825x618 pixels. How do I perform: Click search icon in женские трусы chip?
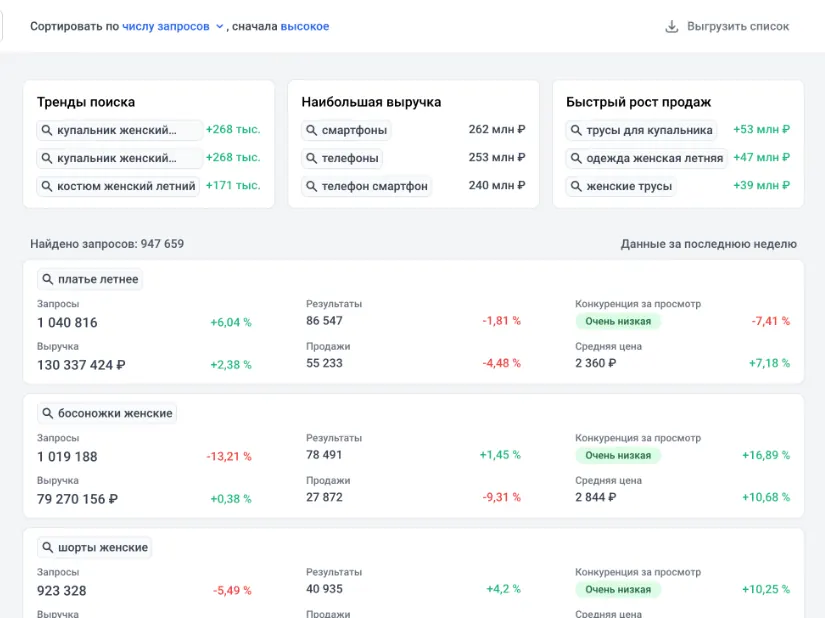(576, 186)
